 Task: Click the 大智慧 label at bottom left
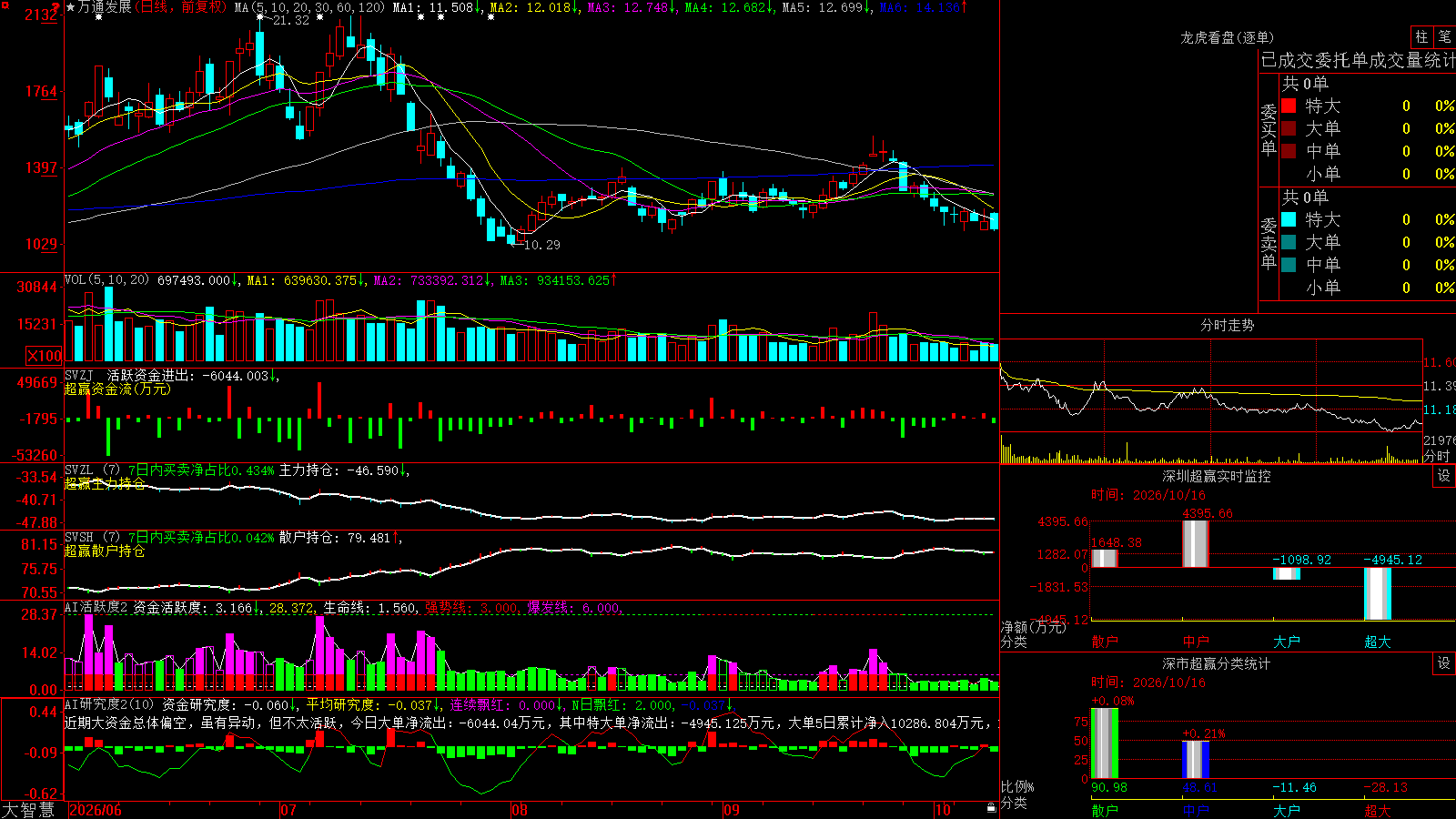(28, 810)
